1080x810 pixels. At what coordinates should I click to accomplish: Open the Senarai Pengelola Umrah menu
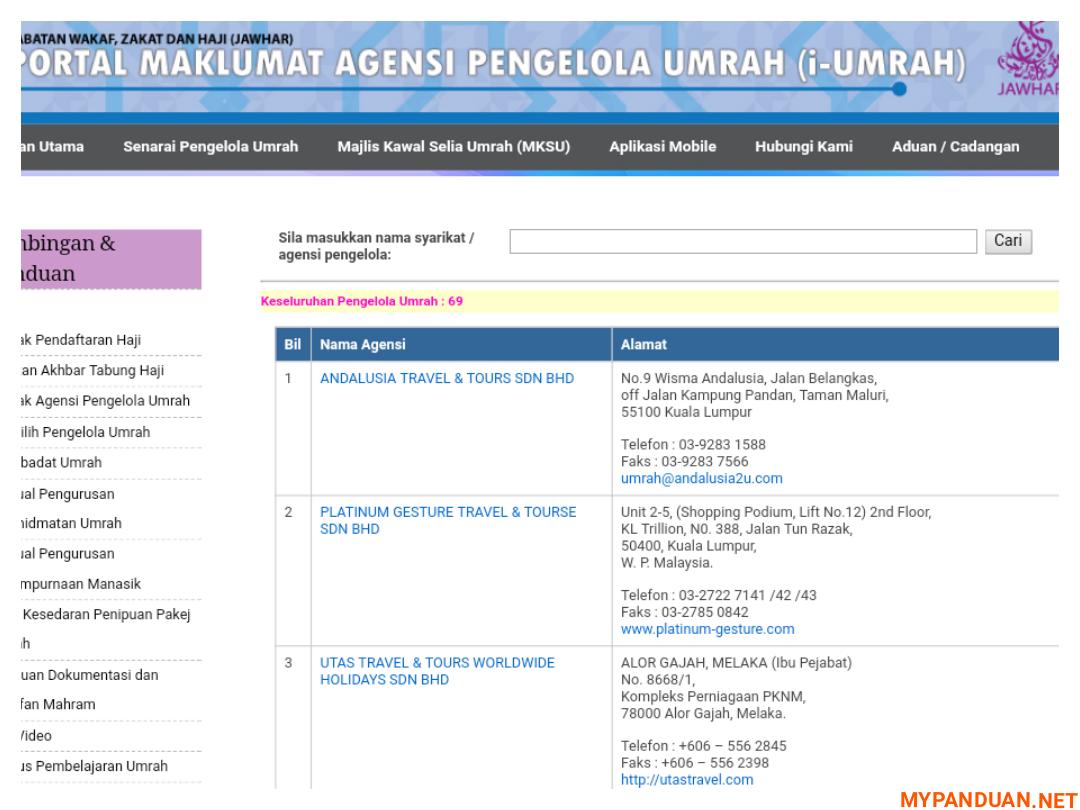(210, 147)
